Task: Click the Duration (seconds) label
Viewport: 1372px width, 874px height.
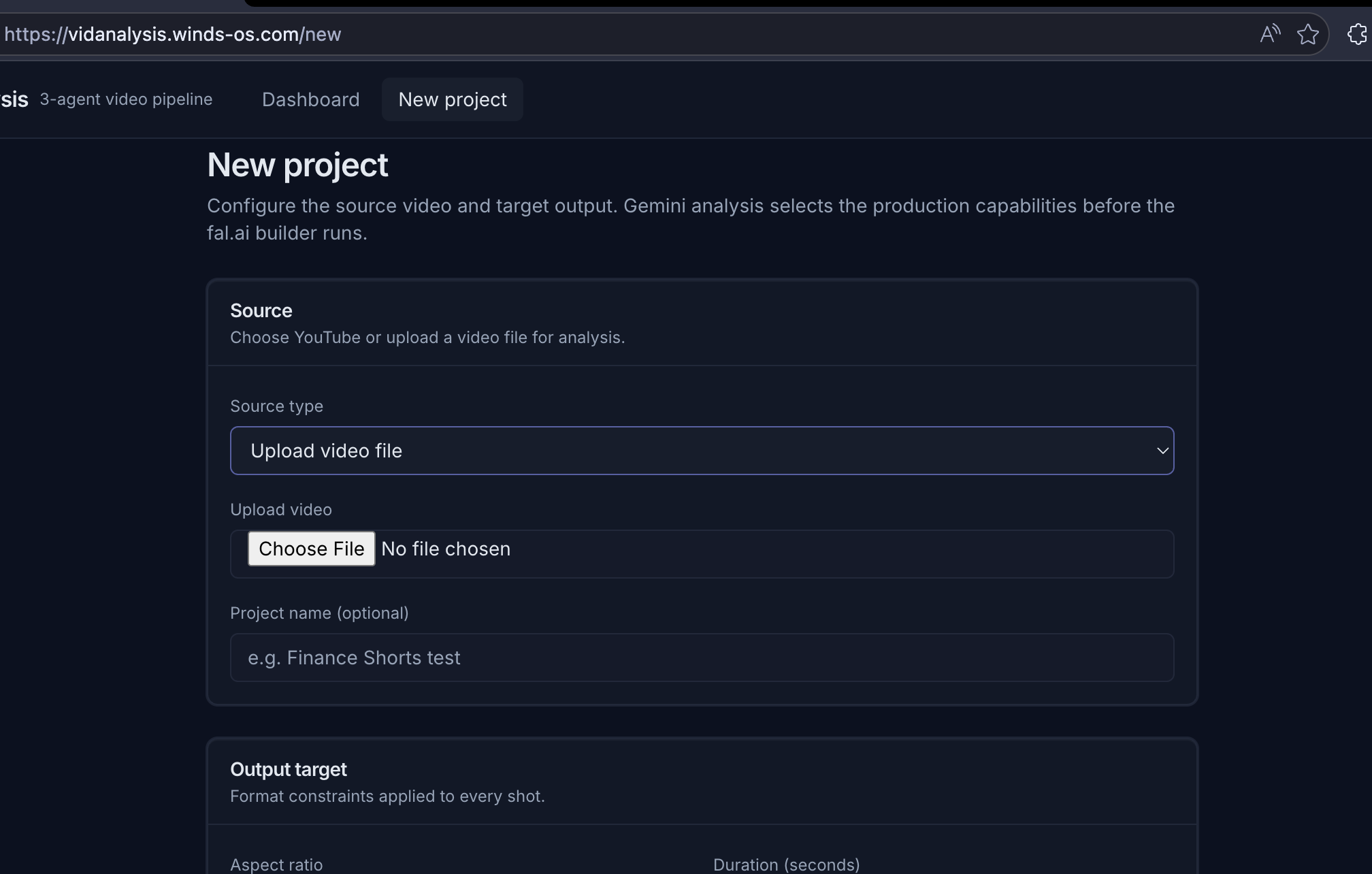Action: (787, 864)
